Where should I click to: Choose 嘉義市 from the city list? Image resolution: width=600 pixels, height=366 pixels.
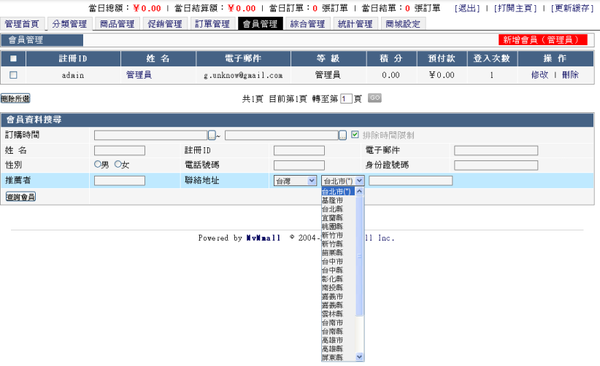[x=332, y=297]
